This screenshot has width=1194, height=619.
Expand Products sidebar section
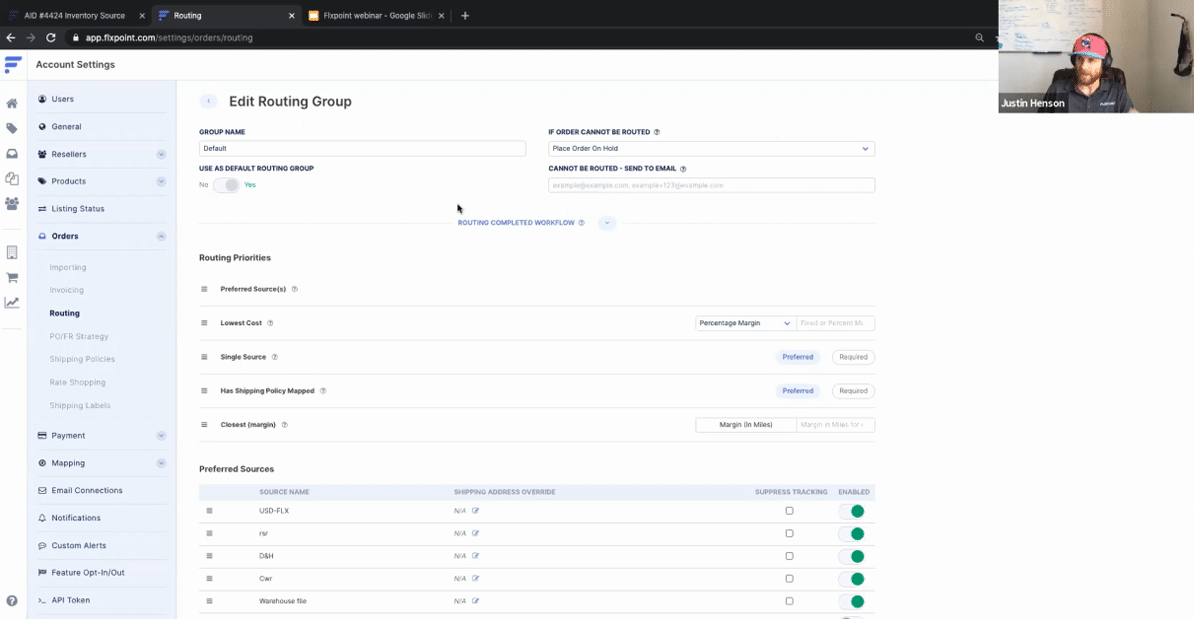[161, 181]
